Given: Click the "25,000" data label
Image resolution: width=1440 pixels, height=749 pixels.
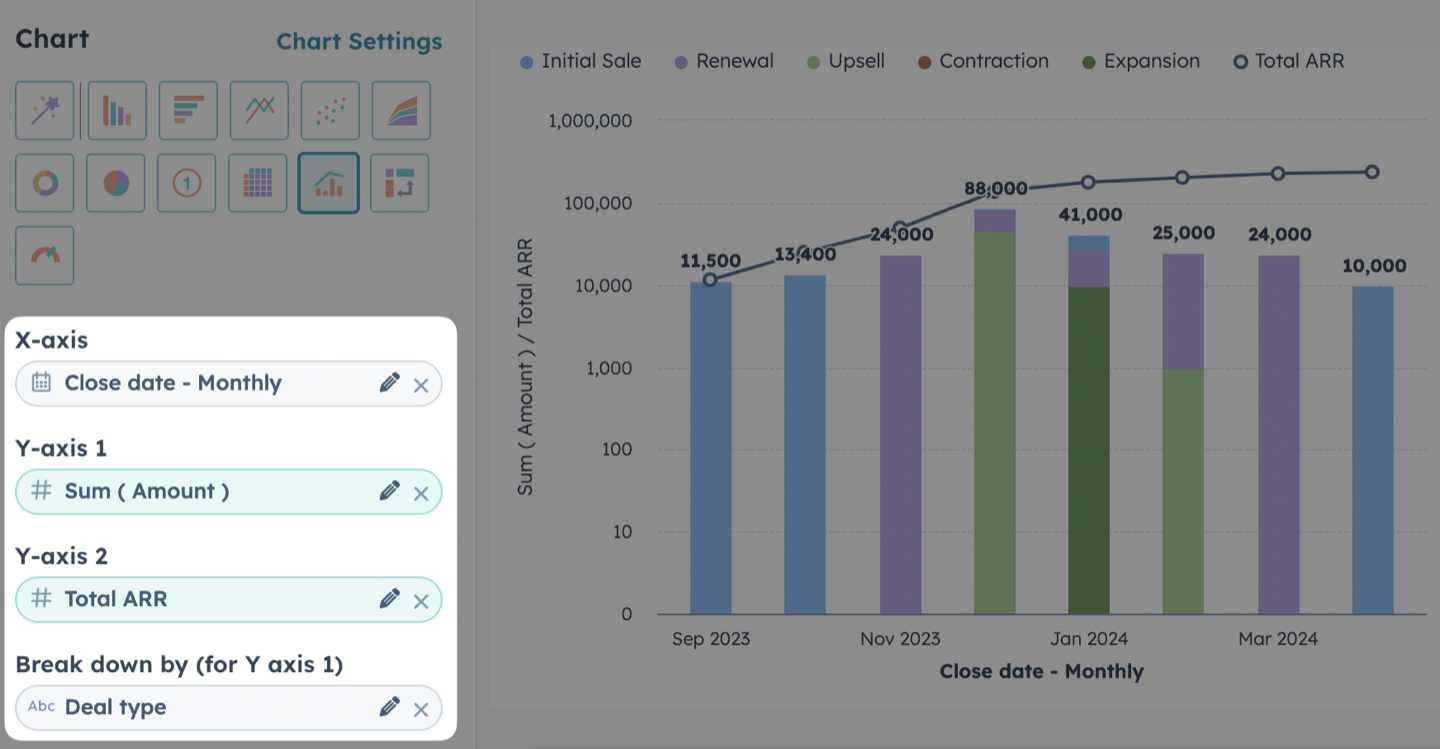Looking at the screenshot, I should (x=1183, y=233).
